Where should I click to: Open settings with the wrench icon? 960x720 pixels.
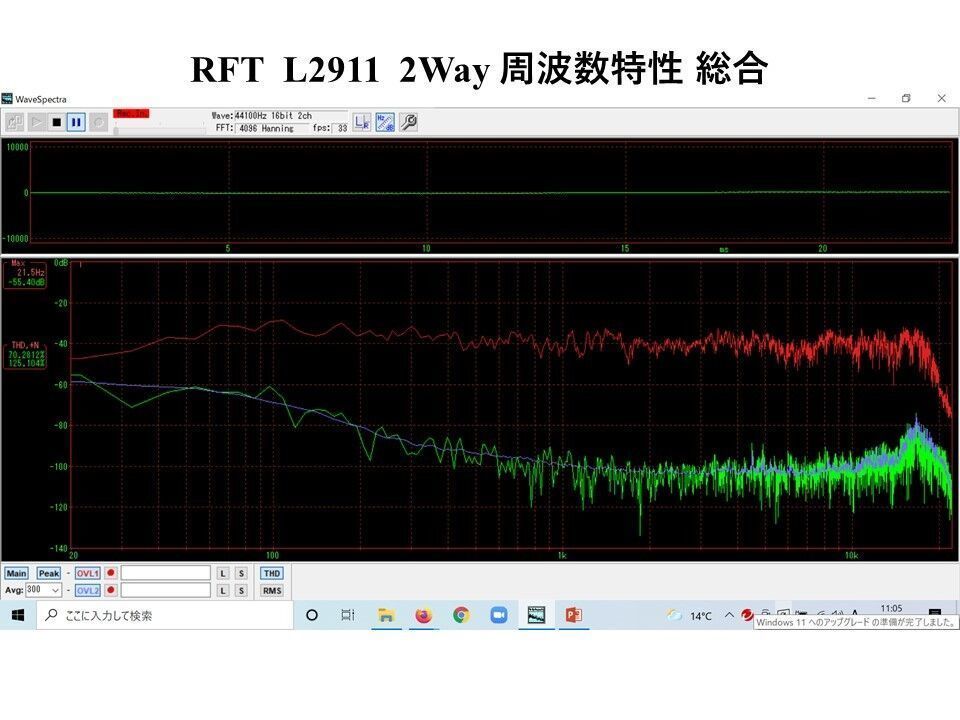[x=408, y=122]
